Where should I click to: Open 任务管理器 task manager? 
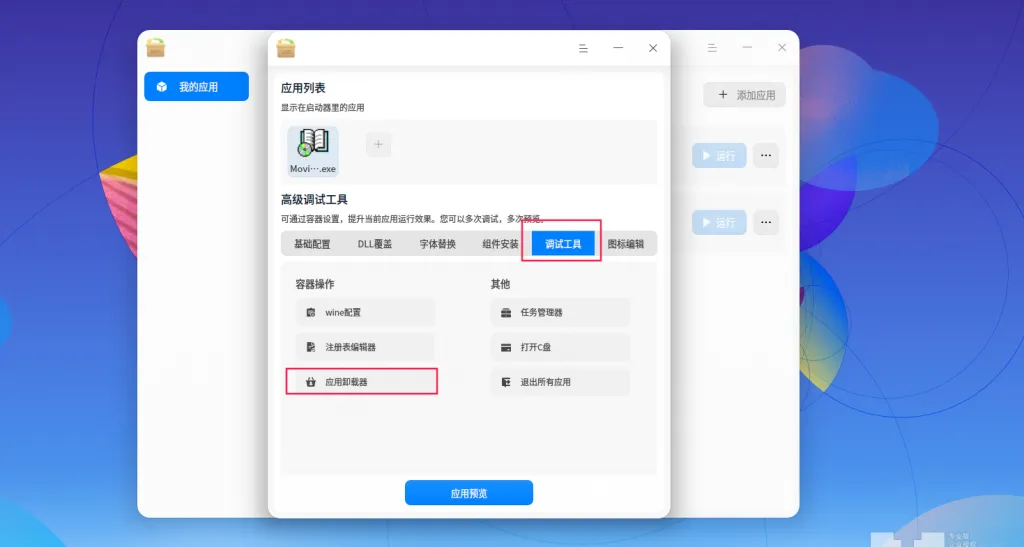pyautogui.click(x=560, y=313)
